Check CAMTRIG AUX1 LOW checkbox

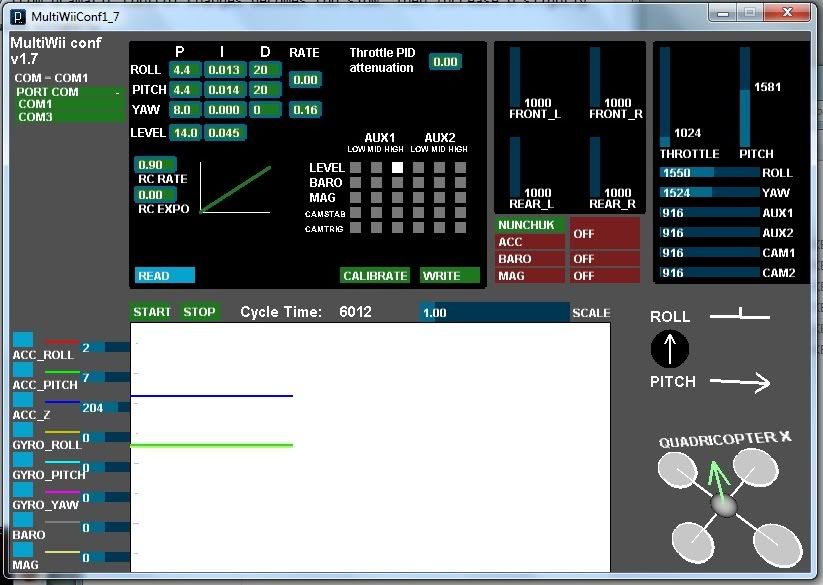point(355,227)
